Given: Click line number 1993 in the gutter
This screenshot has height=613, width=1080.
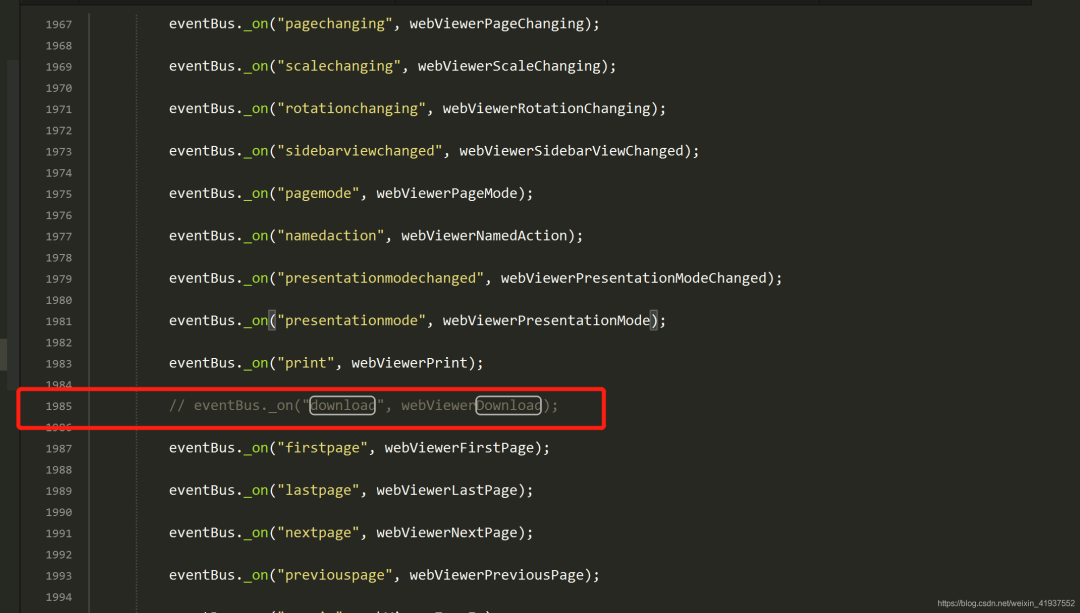Looking at the screenshot, I should (59, 576).
